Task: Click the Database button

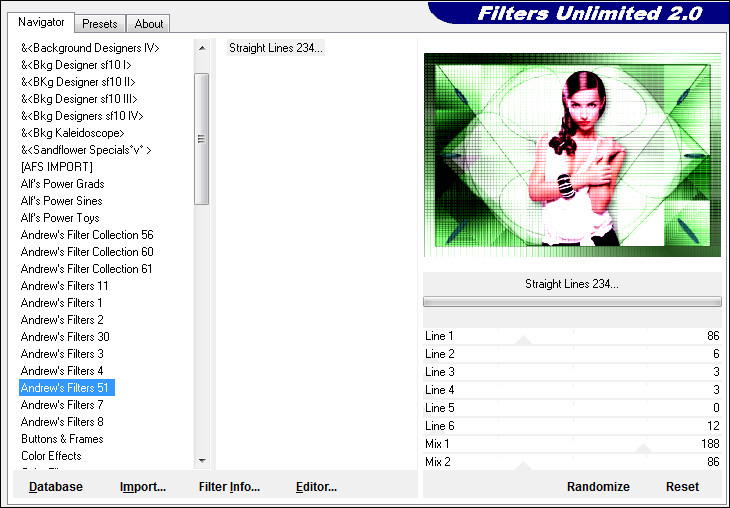Action: [56, 487]
